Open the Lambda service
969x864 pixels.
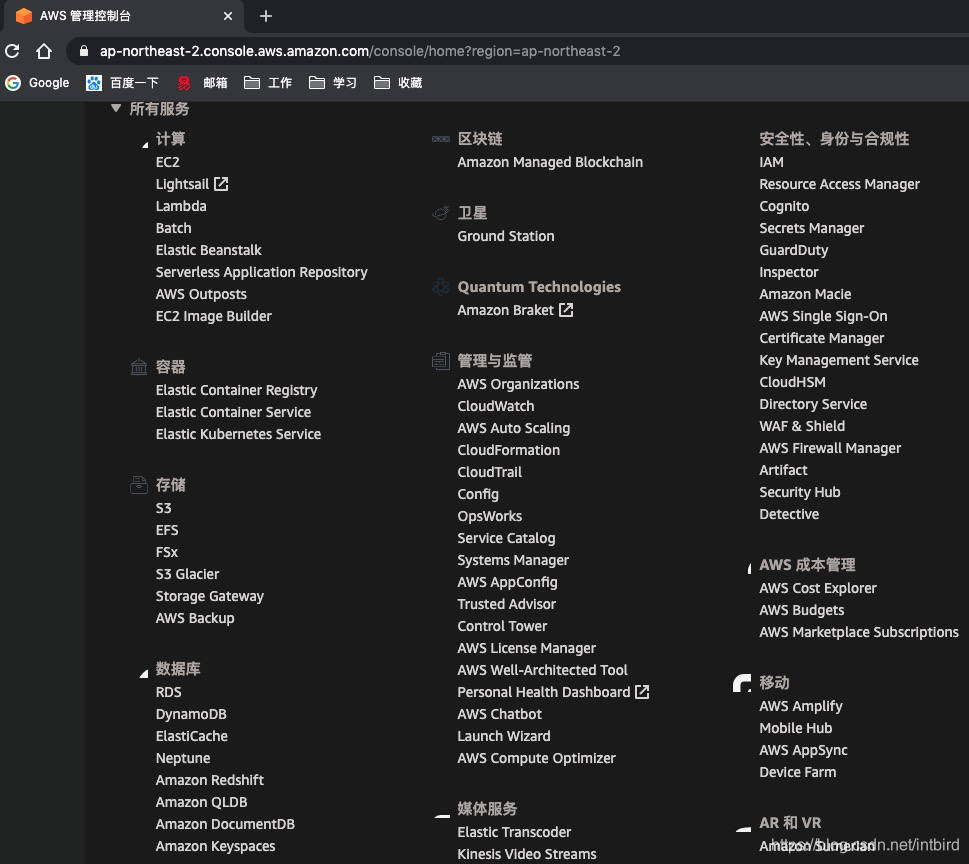(181, 206)
